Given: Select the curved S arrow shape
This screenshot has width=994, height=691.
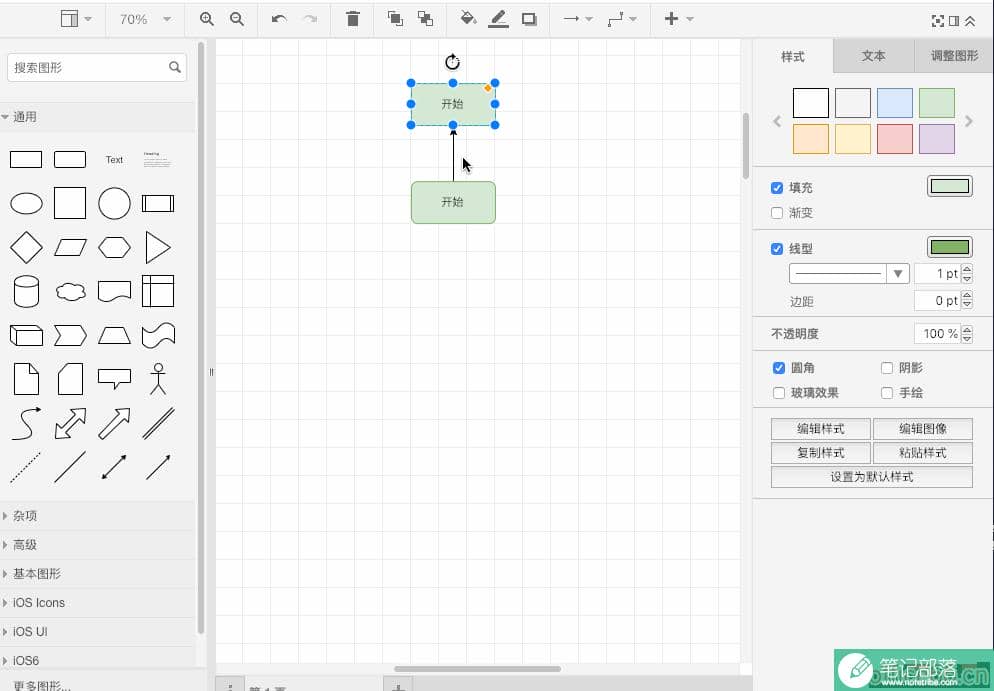Looking at the screenshot, I should (x=27, y=423).
